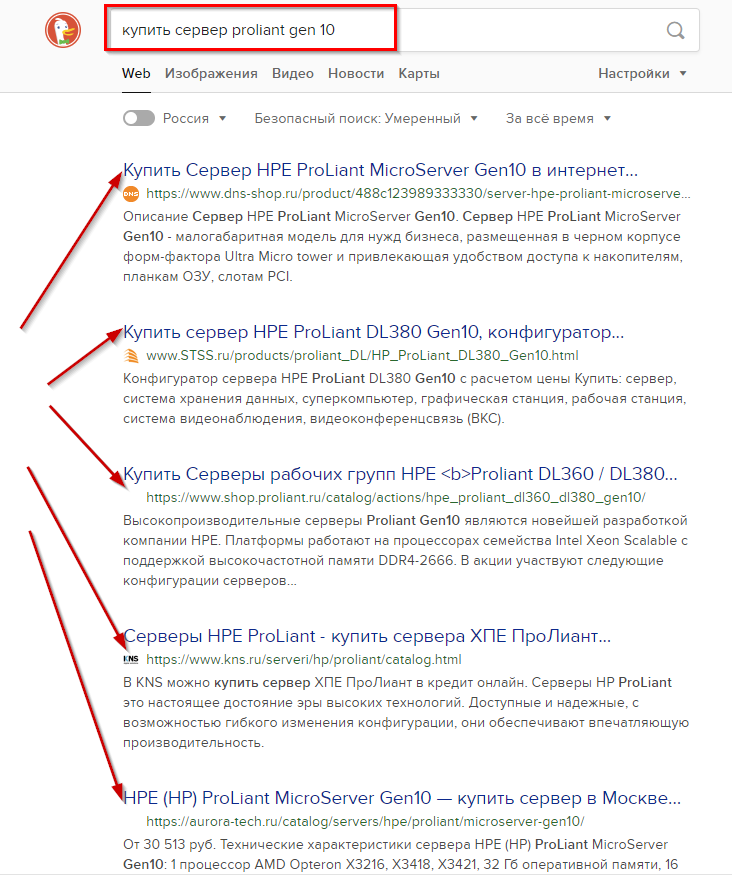The width and height of the screenshot is (732, 876).
Task: Click snippet text starting 'Высокопроизводительные серверы'
Action: pos(405,551)
